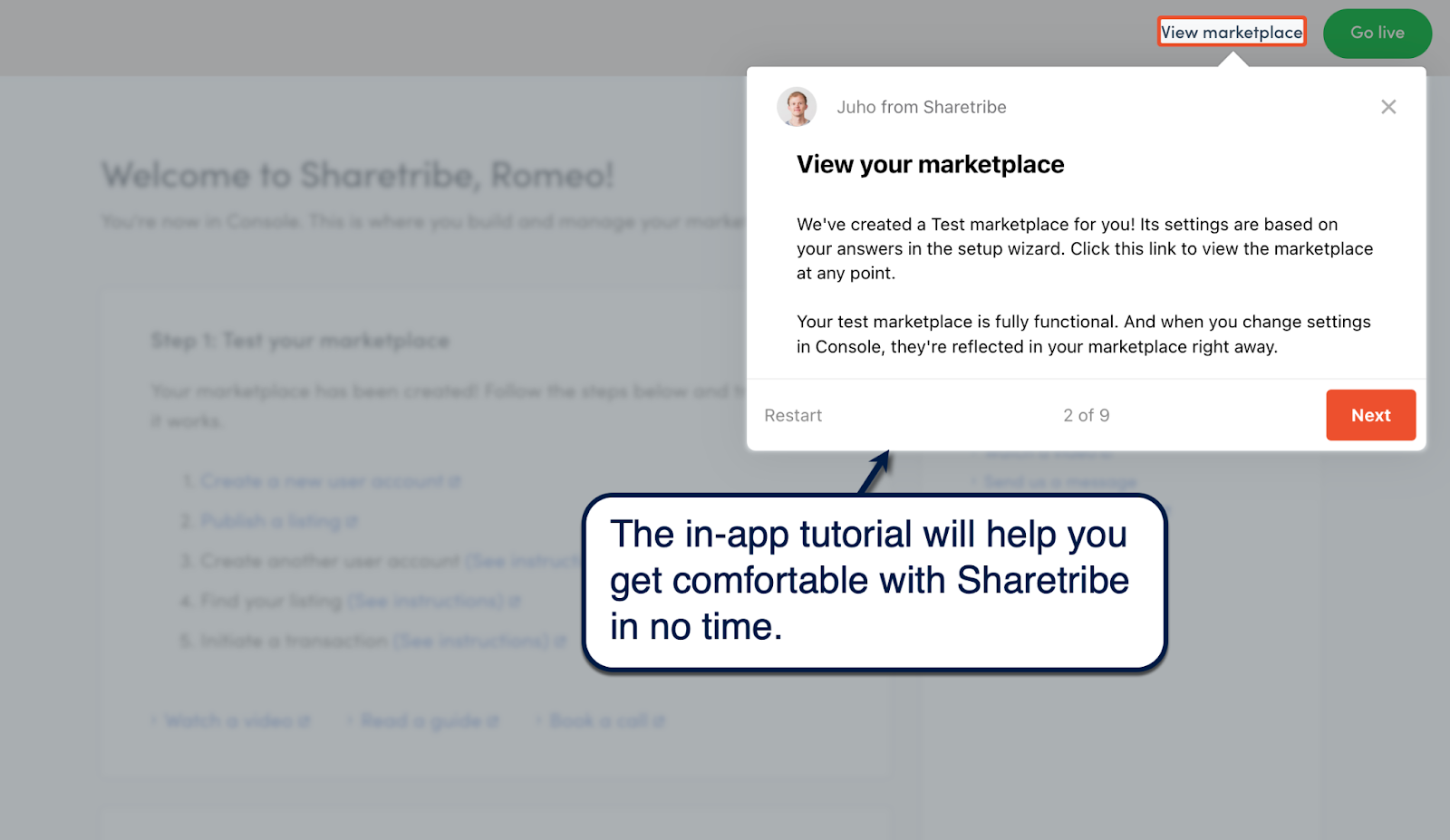Click the 'View your marketplace' heading
The image size is (1450, 840).
click(x=930, y=165)
